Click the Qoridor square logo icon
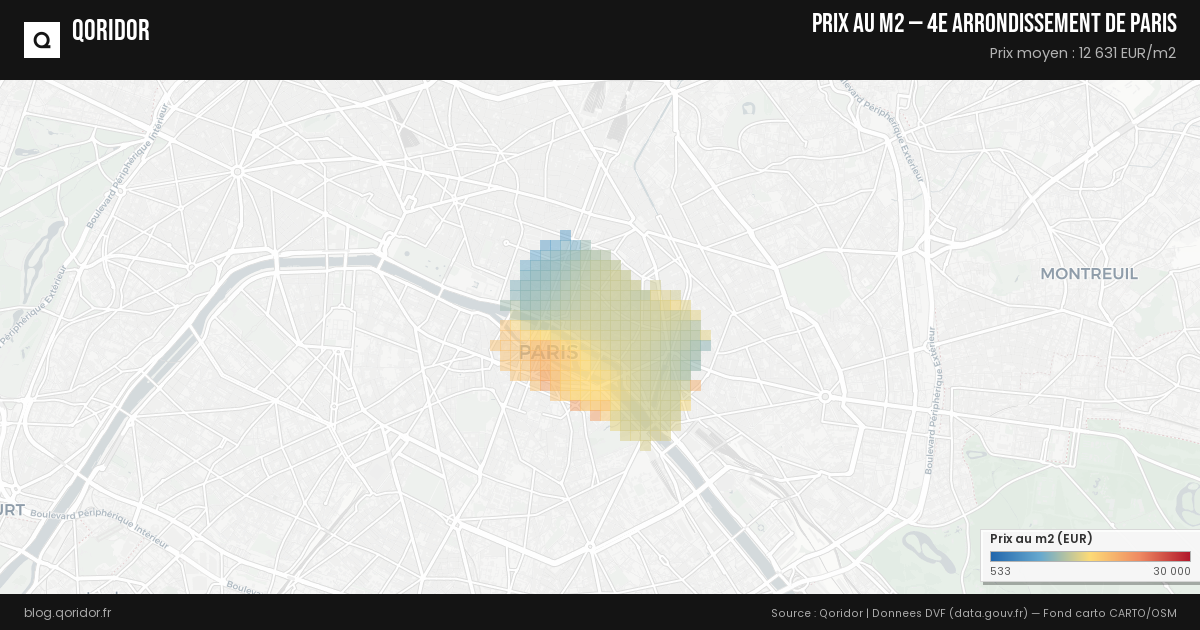Viewport: 1200px width, 630px height. tap(42, 40)
